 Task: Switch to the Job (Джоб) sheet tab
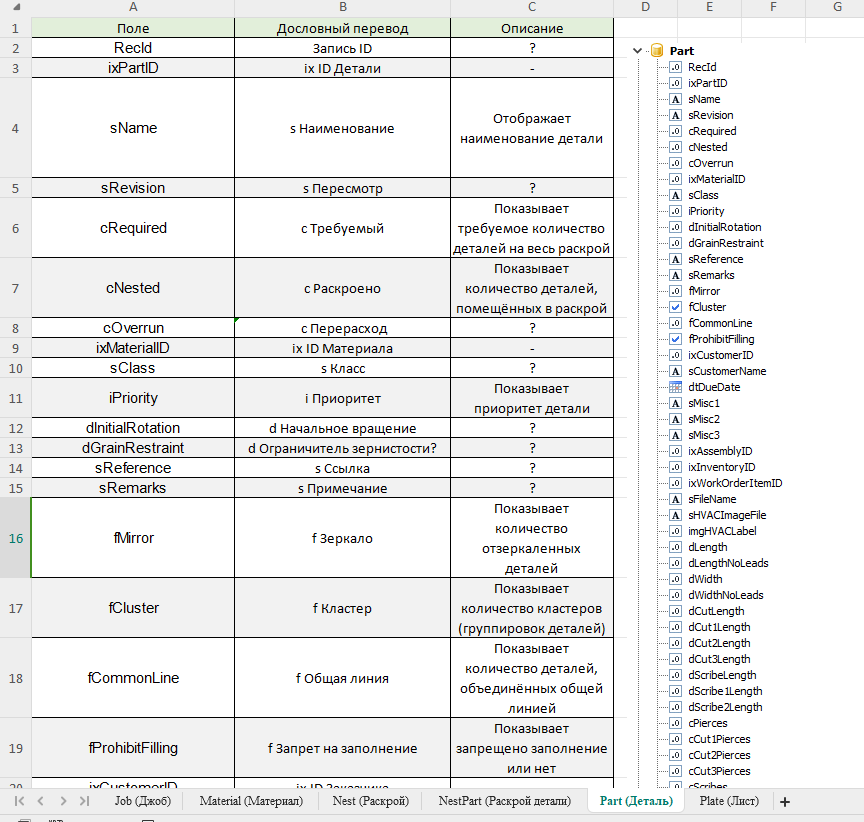(x=143, y=801)
